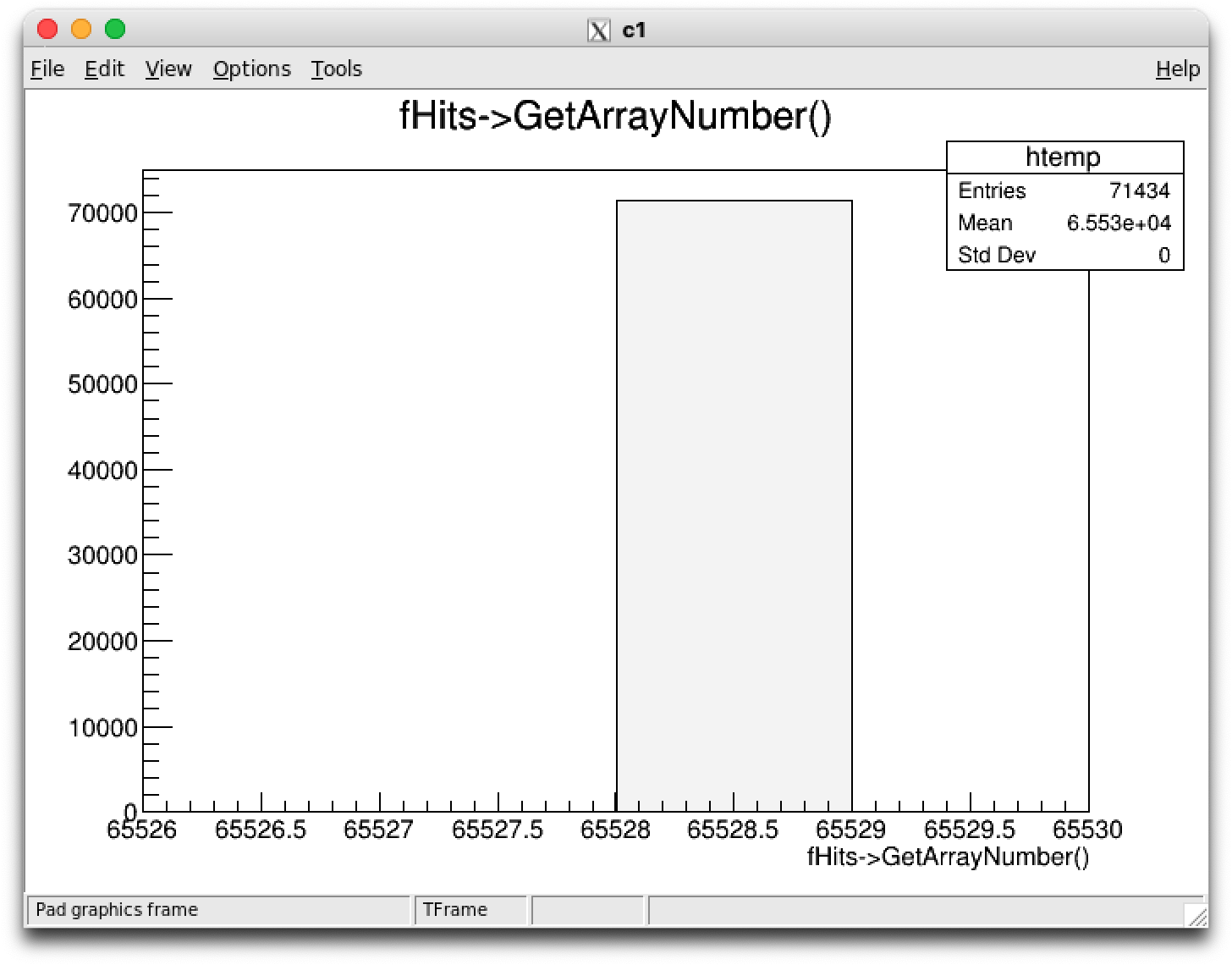The image size is (1232, 965).
Task: Click the 70000 label on the y-axis
Action: pyautogui.click(x=102, y=212)
